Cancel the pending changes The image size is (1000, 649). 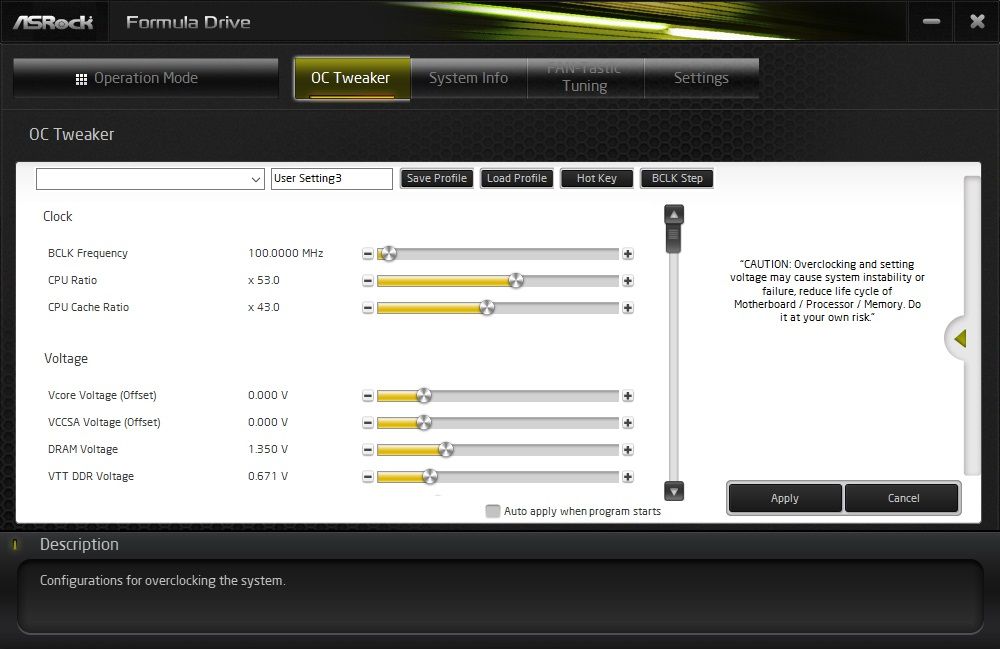coord(903,498)
